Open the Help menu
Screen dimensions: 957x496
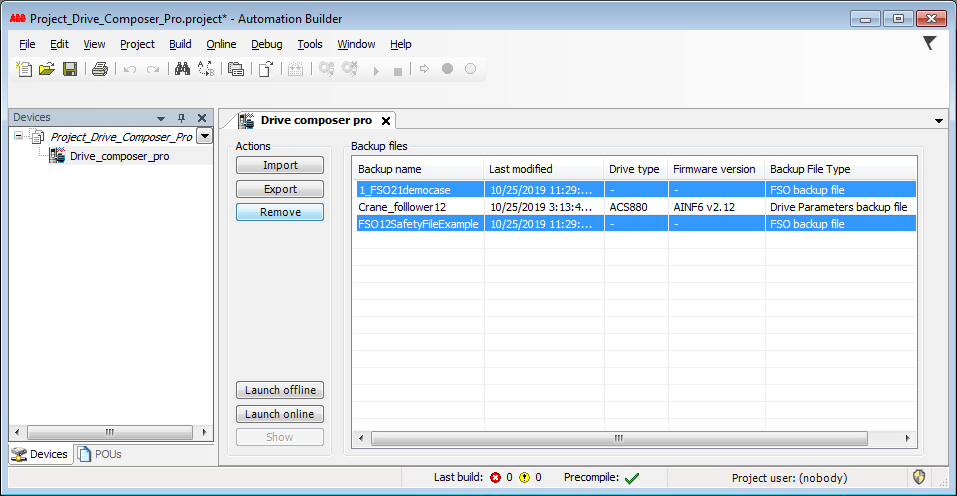coord(401,44)
